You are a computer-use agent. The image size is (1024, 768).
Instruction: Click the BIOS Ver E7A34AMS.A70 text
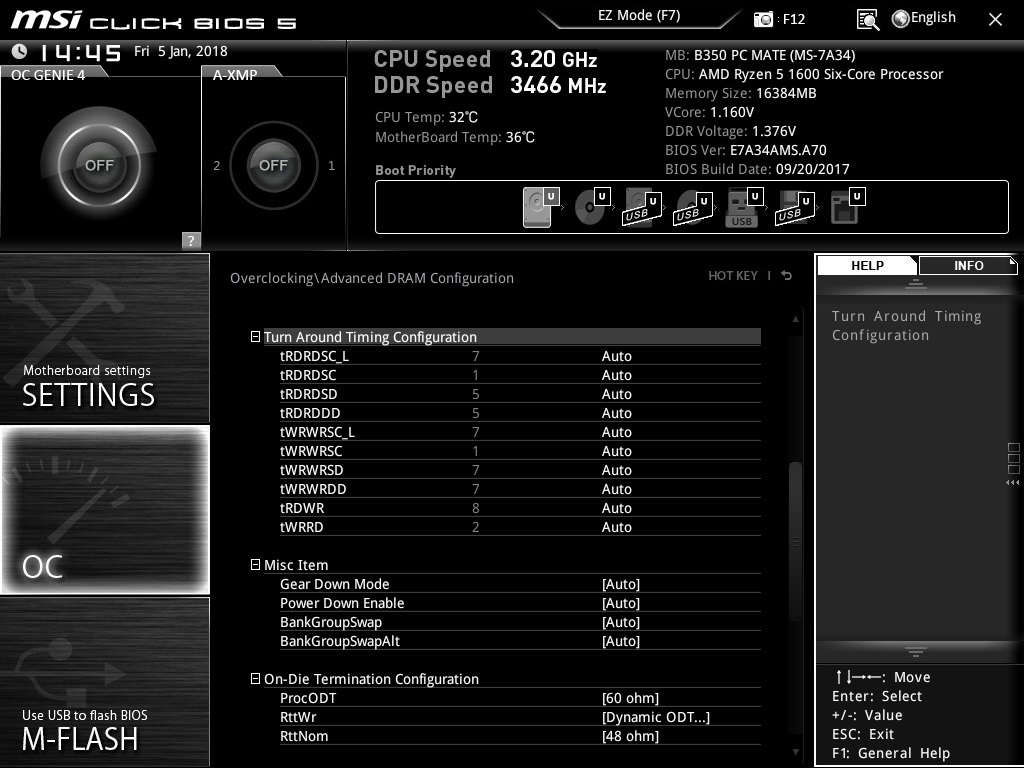pos(746,150)
